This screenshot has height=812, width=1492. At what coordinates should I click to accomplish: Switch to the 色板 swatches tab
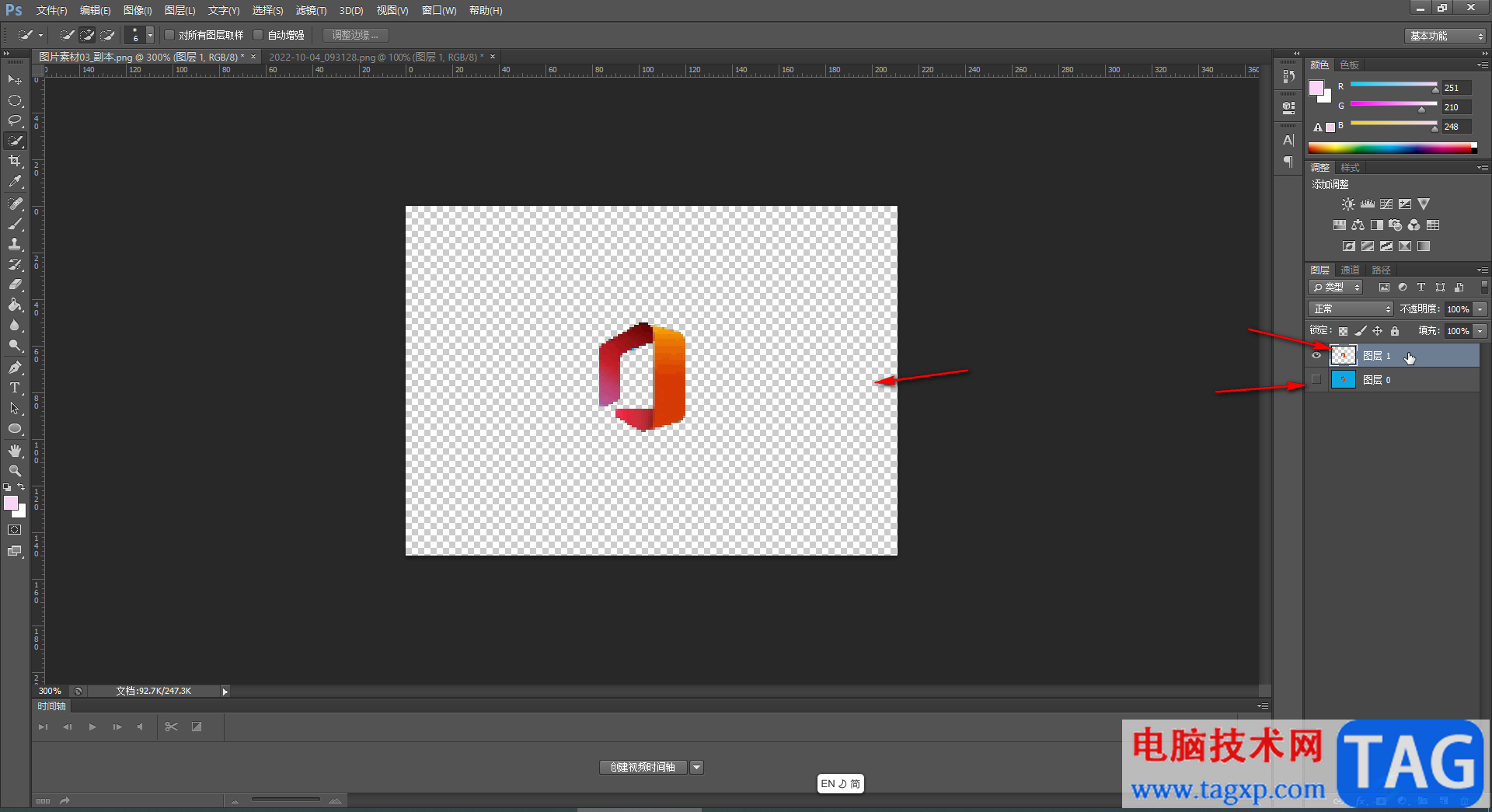tap(1350, 65)
